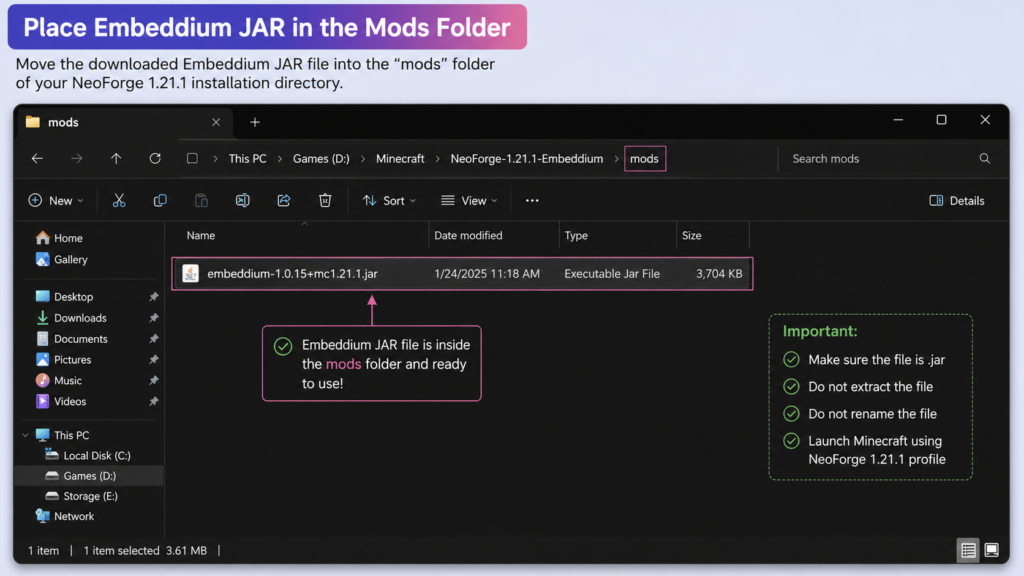Open the See more ellipsis menu
This screenshot has width=1024, height=576.
click(x=532, y=200)
